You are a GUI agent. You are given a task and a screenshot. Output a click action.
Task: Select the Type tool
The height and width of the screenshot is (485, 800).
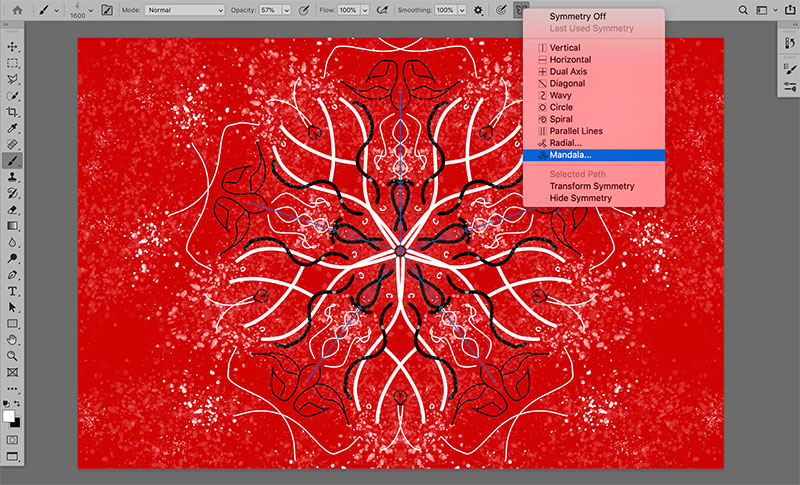12,291
